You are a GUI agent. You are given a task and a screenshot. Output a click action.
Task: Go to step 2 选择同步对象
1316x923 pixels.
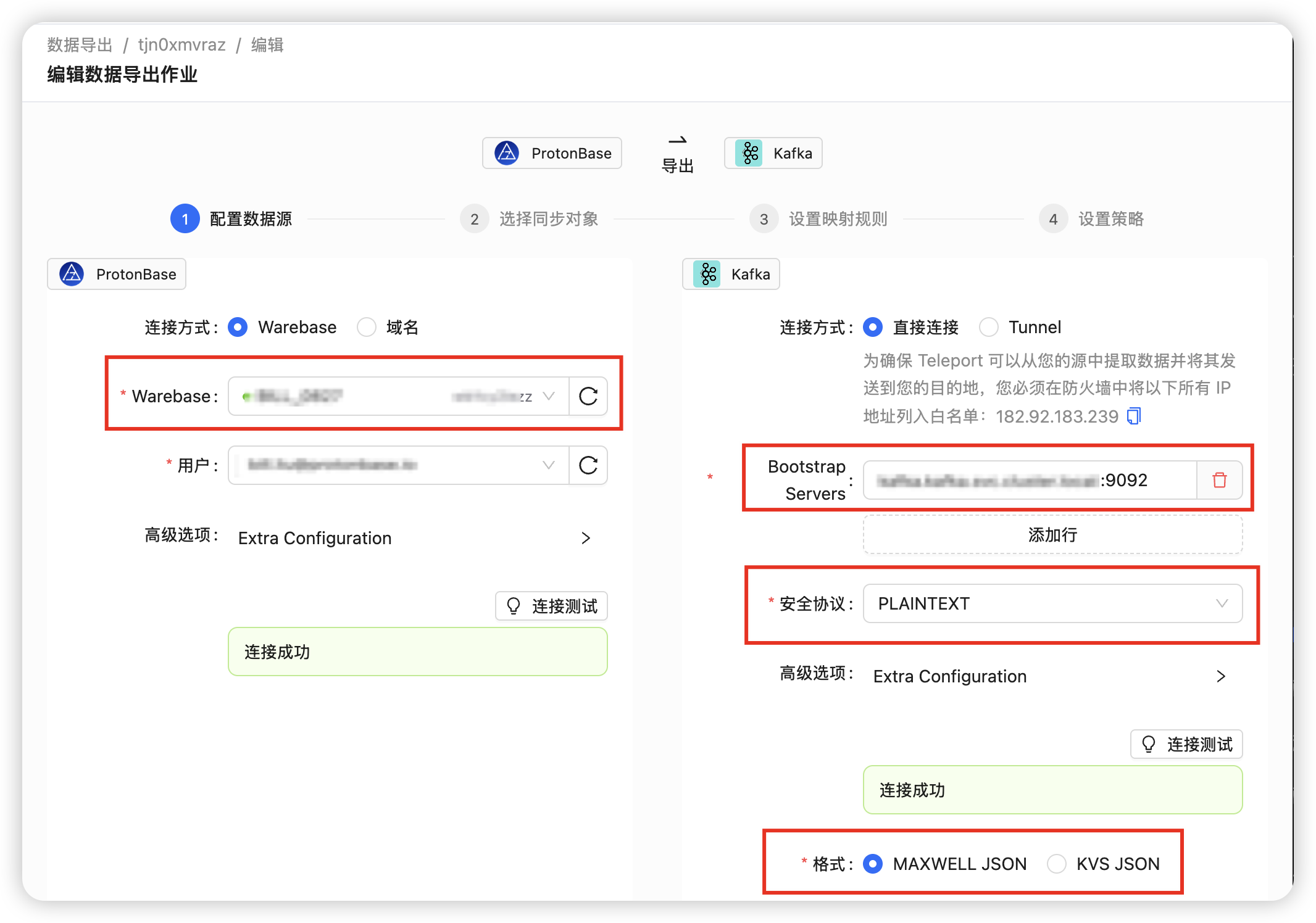coord(529,219)
